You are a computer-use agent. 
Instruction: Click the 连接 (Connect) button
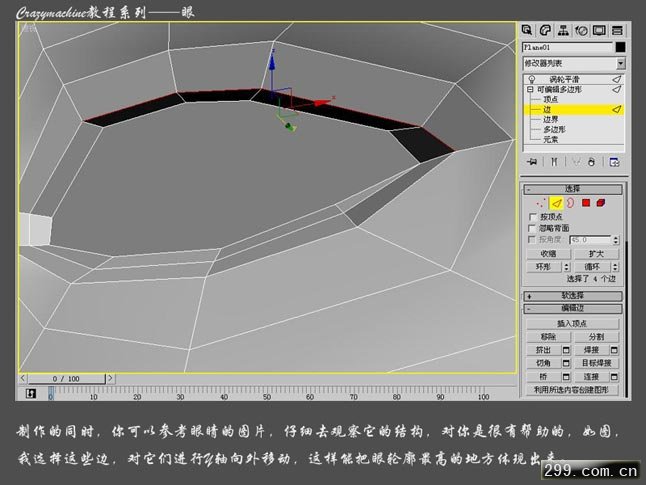click(x=592, y=377)
